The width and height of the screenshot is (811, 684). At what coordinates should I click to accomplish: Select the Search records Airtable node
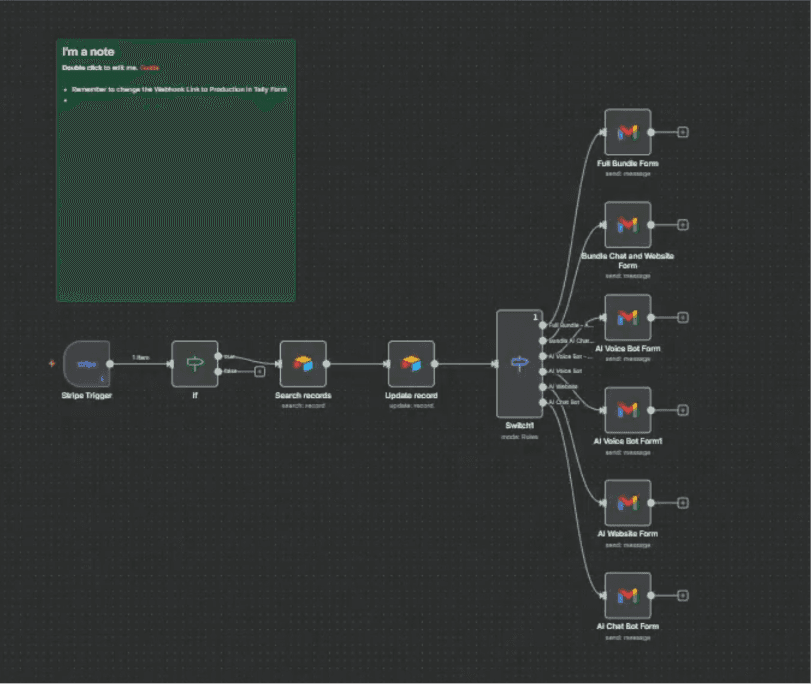303,364
